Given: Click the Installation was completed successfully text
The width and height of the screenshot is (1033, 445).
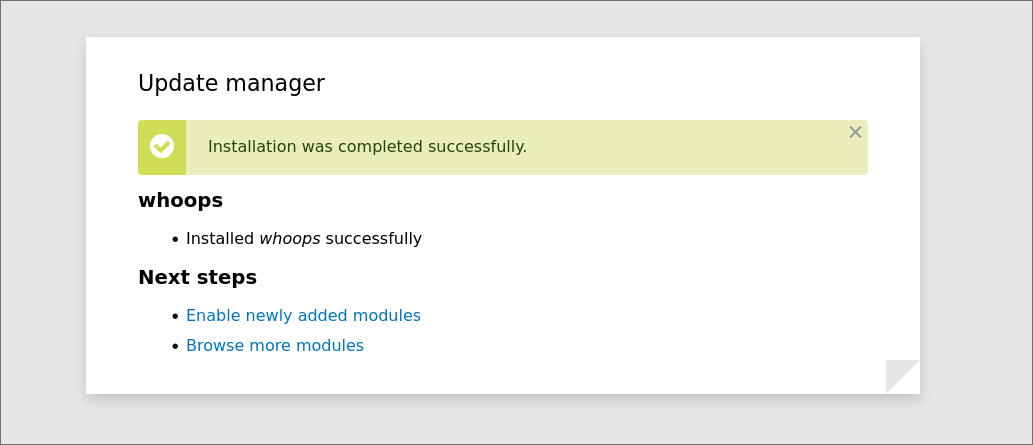Looking at the screenshot, I should pos(367,147).
